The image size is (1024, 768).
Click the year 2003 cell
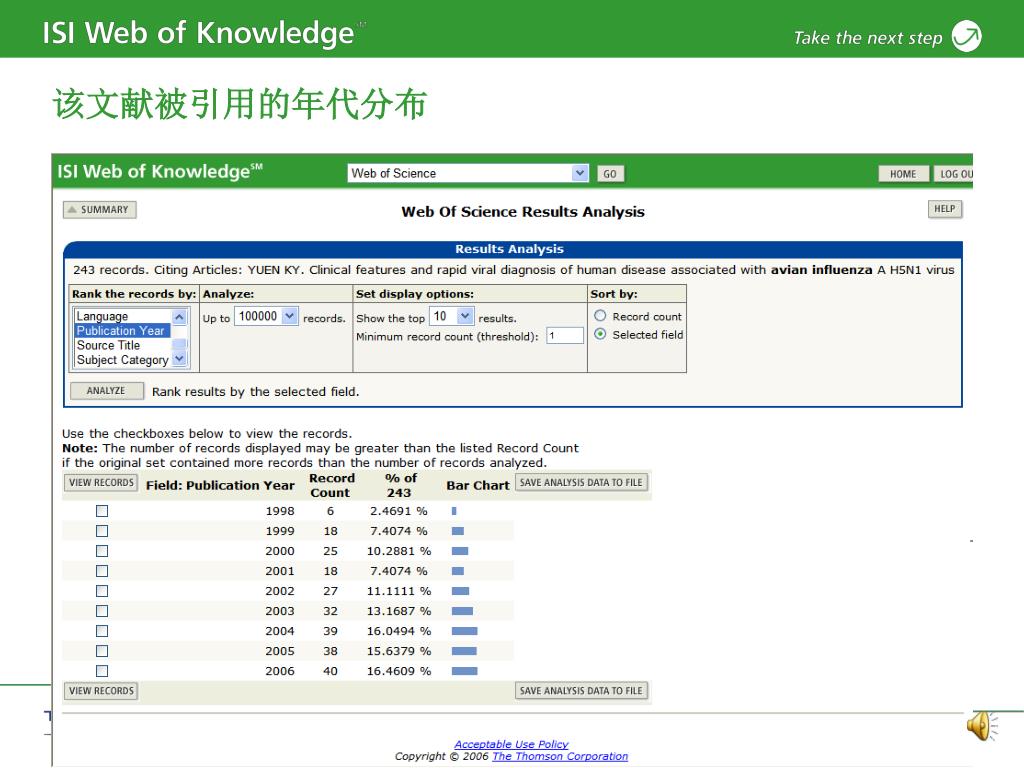click(280, 611)
